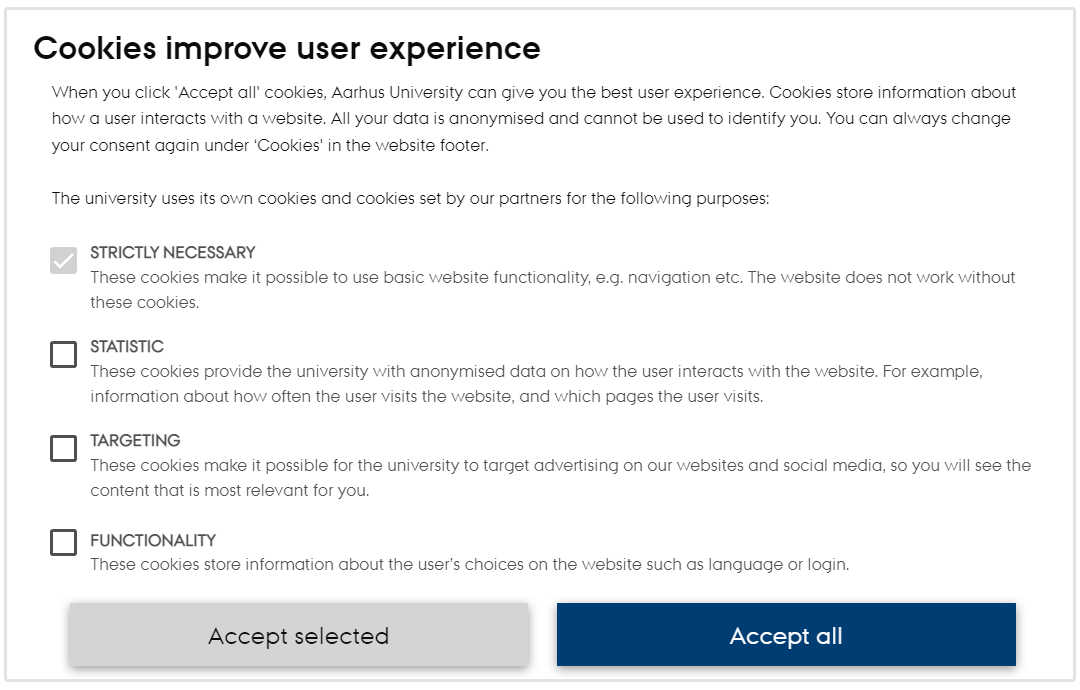Enable the STATISTIC cookies checkbox

click(x=63, y=354)
